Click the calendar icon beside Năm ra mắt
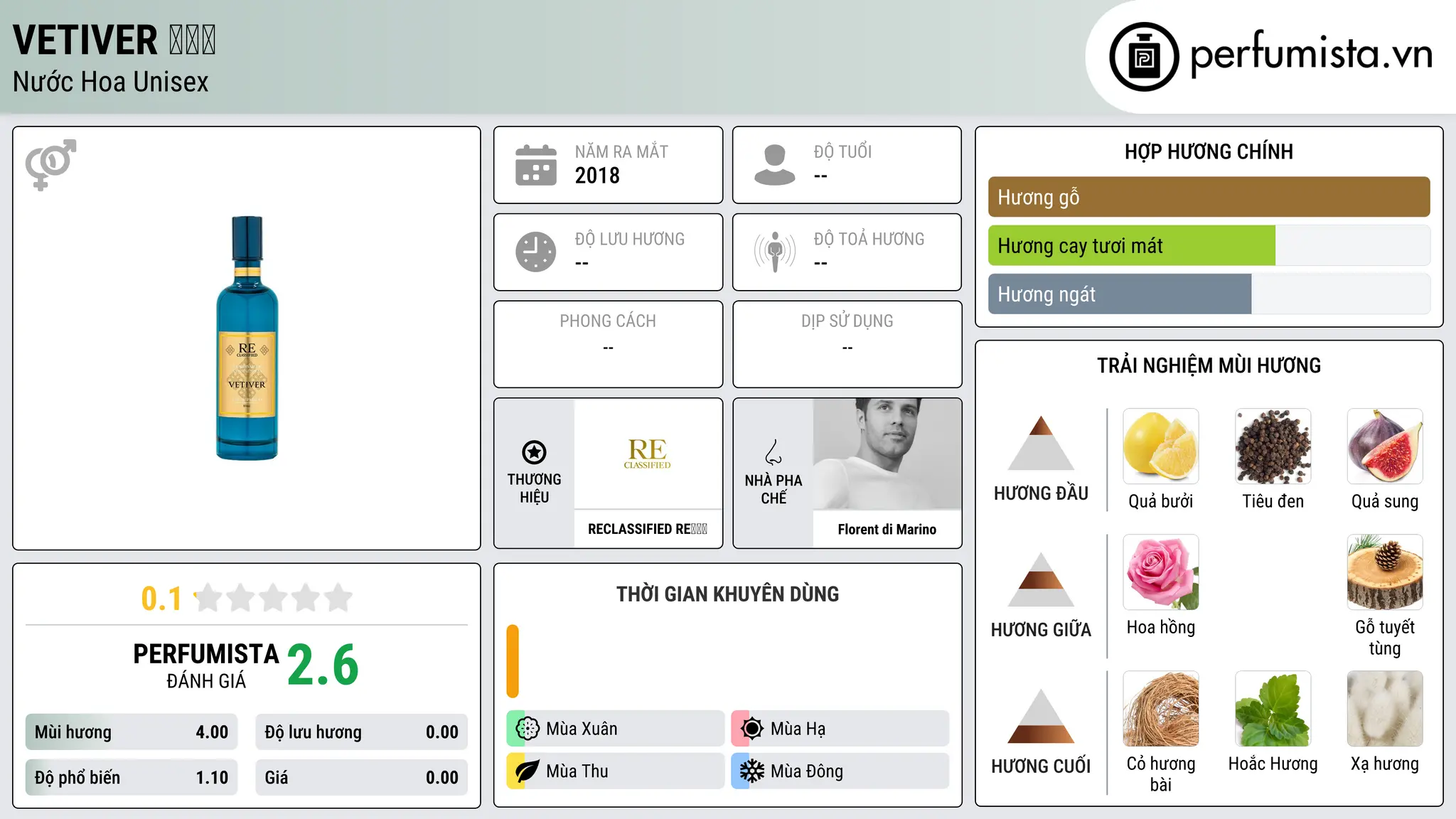 pos(536,165)
